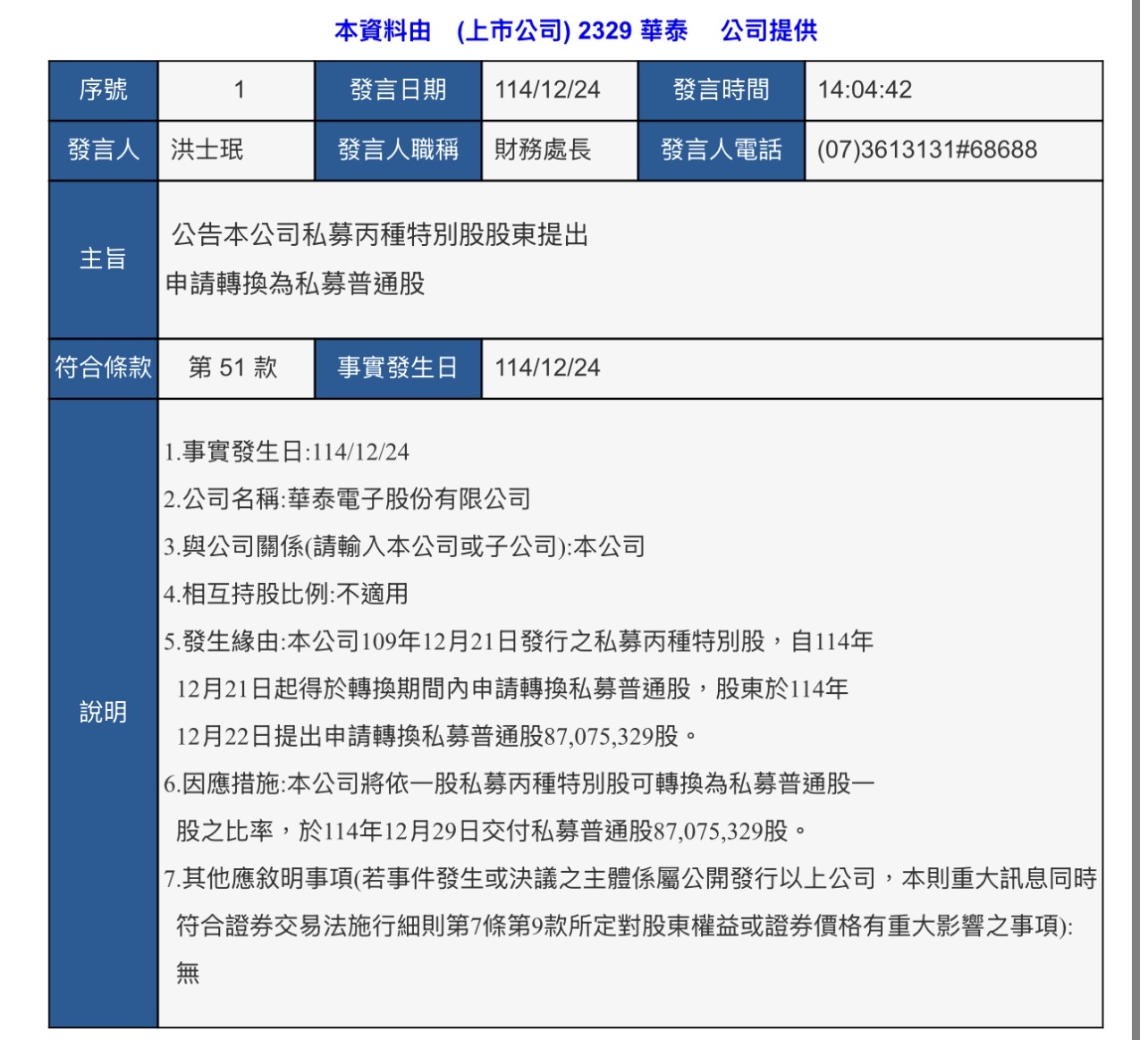Viewport: 1148px width, 1040px height.
Task: Select the 主旨 row header
Action: 103,261
